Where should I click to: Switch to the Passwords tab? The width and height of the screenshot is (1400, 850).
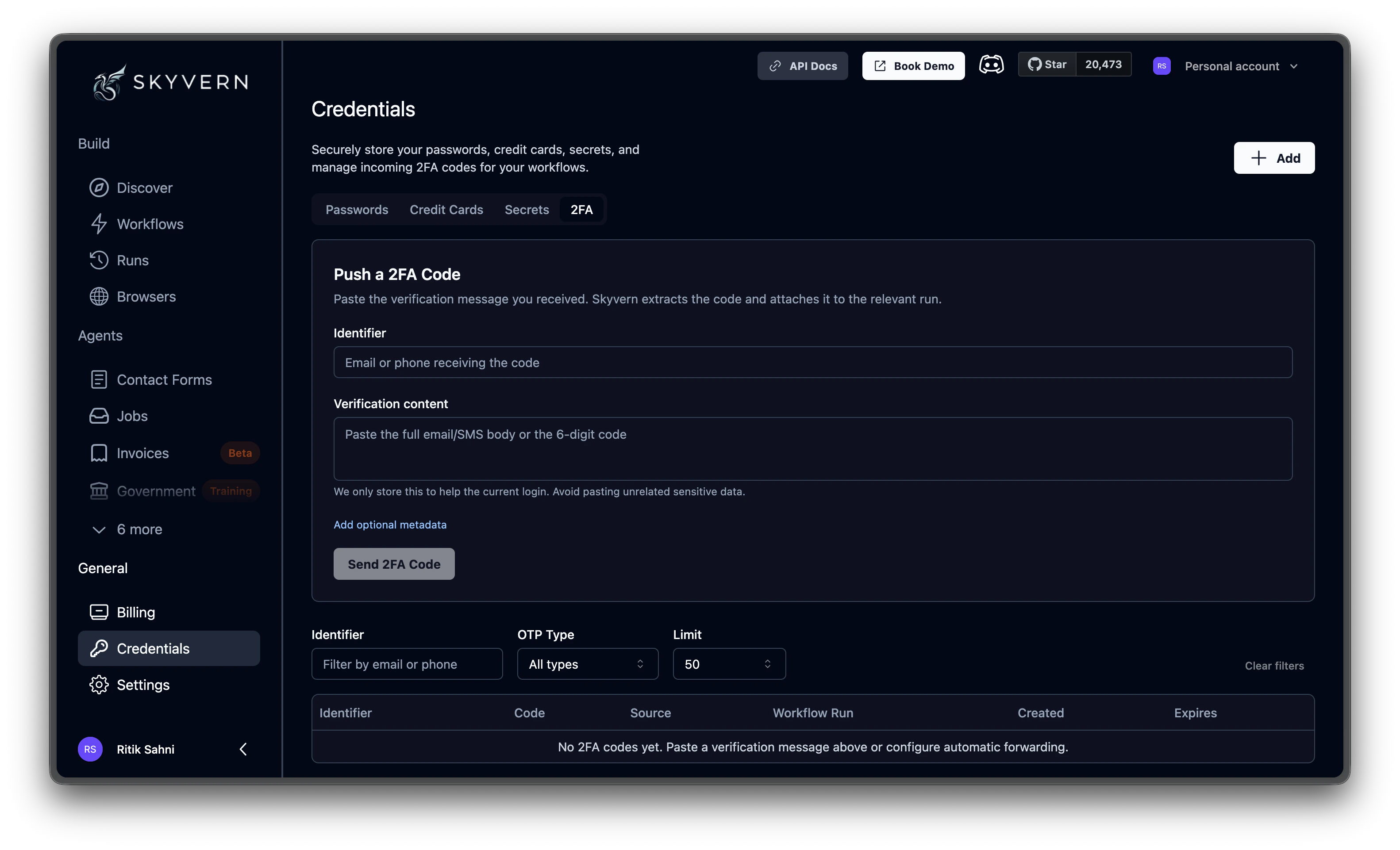(357, 210)
